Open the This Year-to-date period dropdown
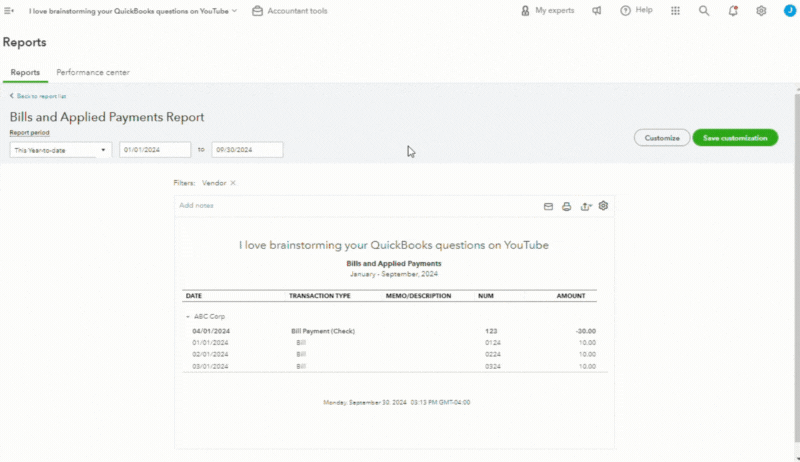 60,150
